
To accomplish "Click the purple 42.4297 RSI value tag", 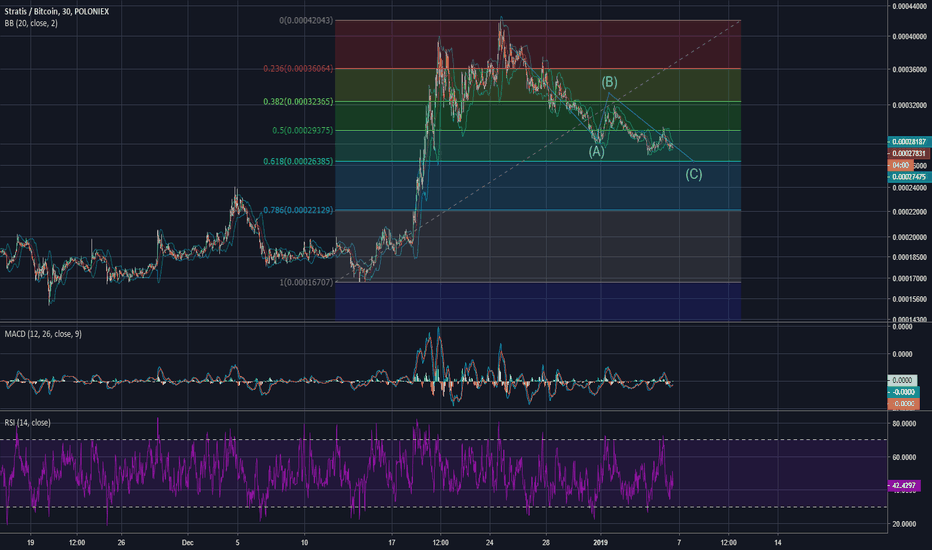I will tap(904, 486).
